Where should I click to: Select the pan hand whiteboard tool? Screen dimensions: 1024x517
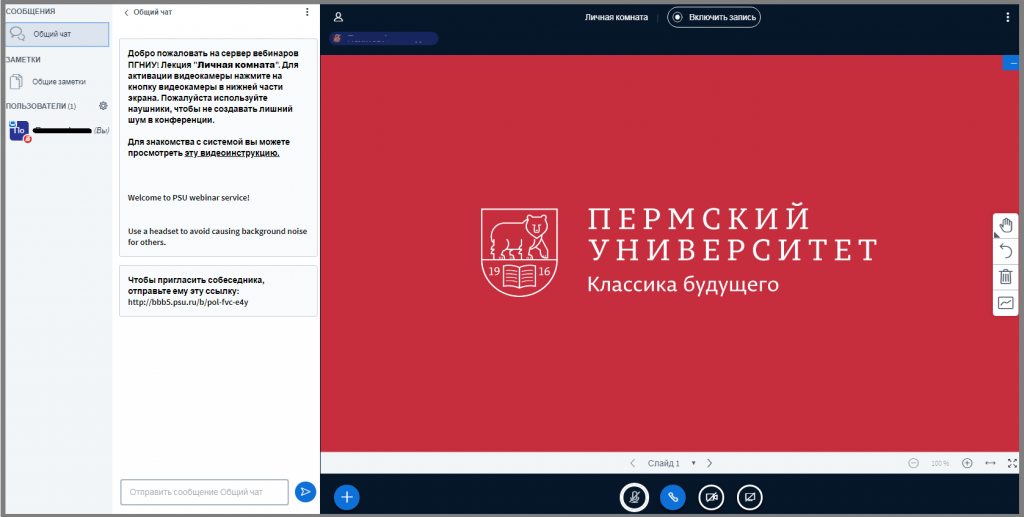coord(1006,226)
